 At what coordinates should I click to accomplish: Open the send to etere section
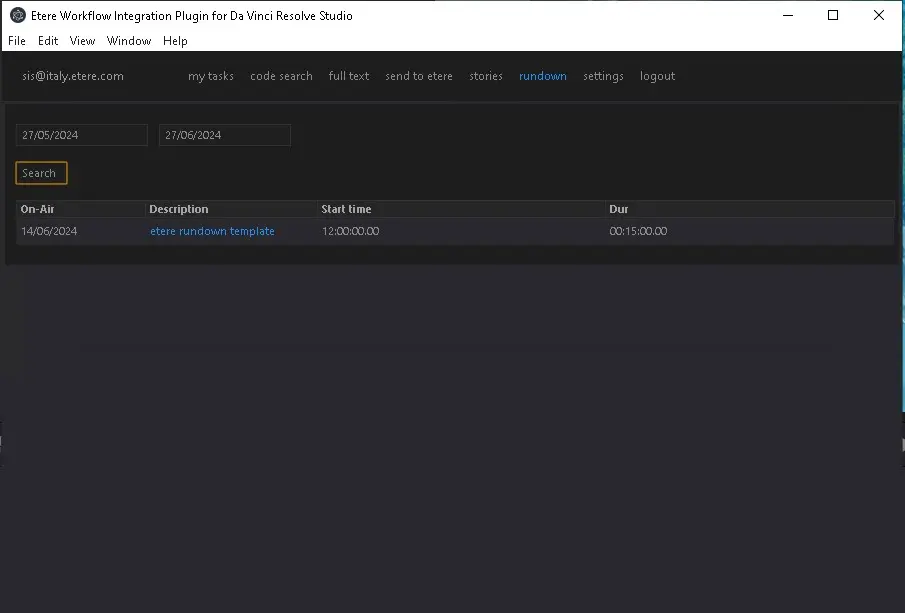pyautogui.click(x=419, y=76)
